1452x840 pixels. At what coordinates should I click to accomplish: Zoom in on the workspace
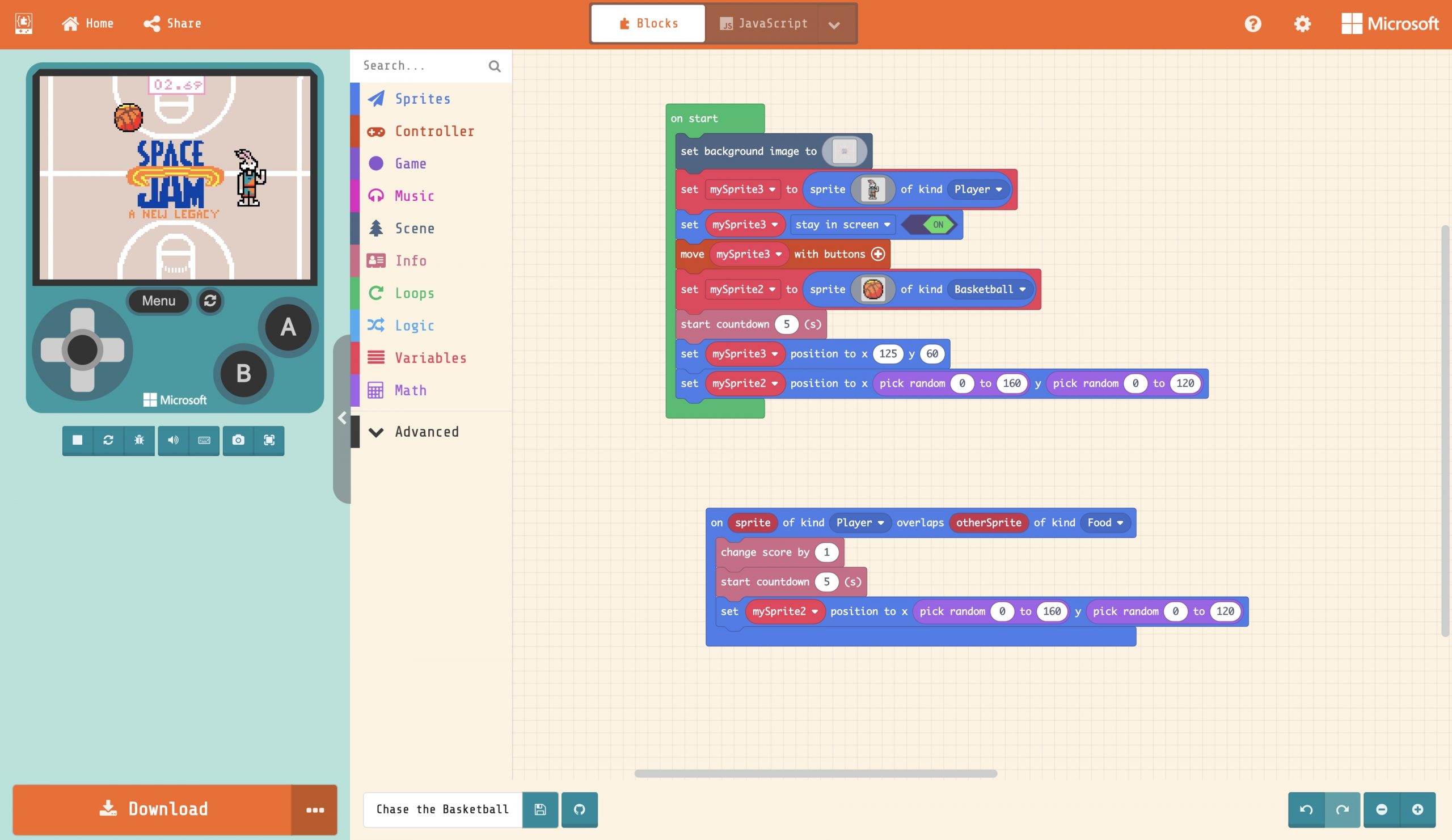click(x=1418, y=809)
